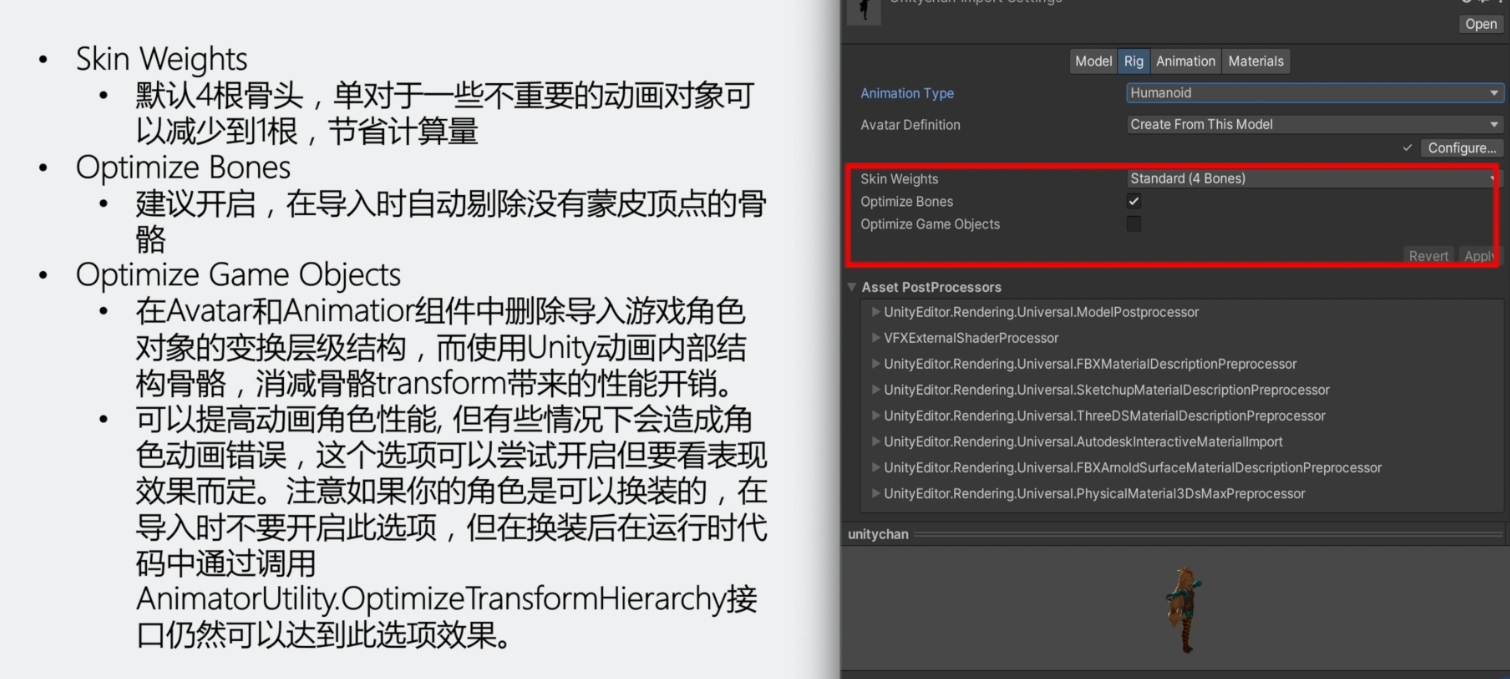Screen dimensions: 1510x679
Task: Switch to the Model tab
Action: (x=1093, y=61)
